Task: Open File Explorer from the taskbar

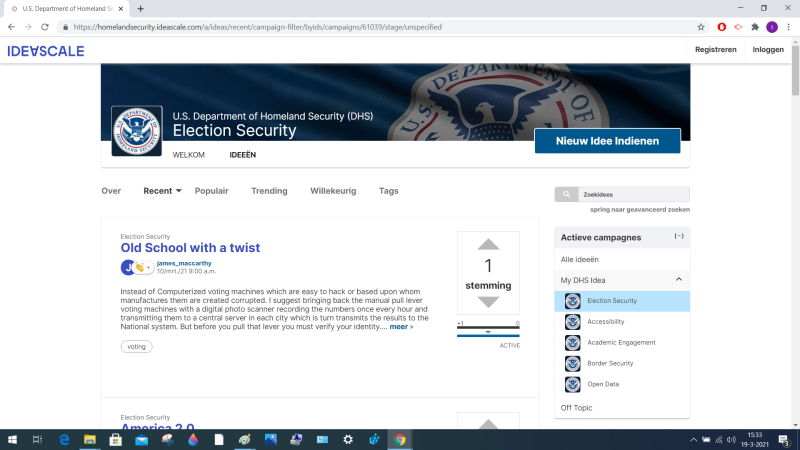Action: [90, 439]
